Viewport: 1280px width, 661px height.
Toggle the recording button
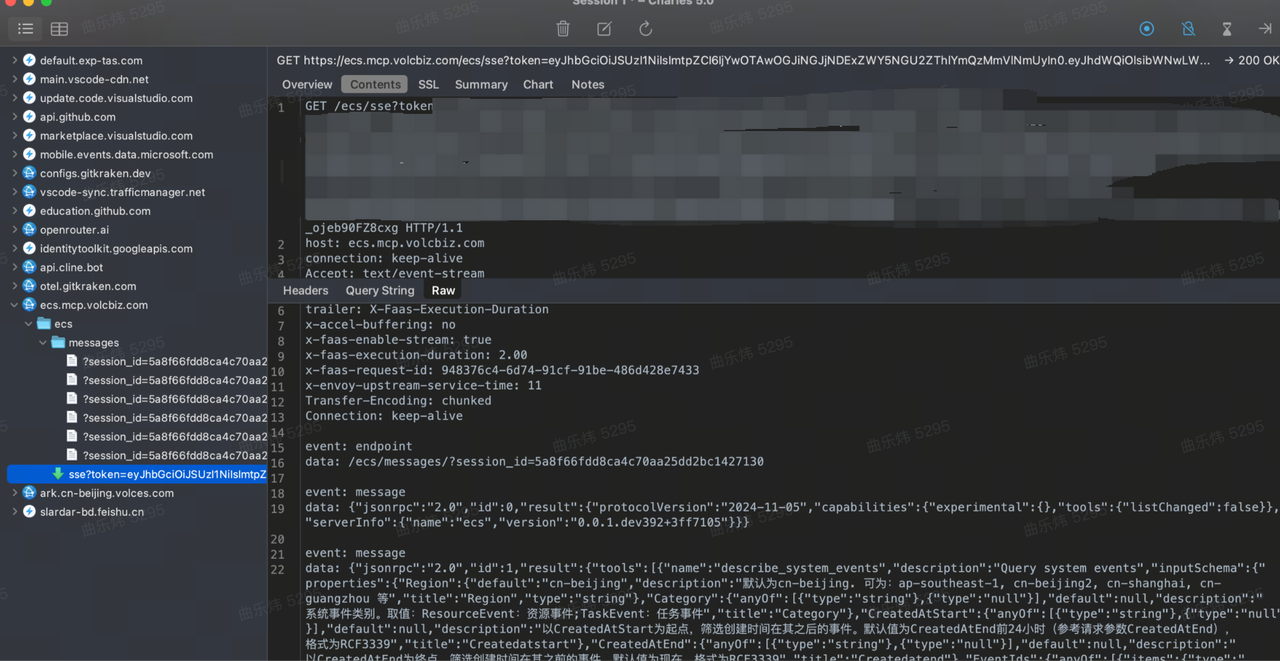1147,29
